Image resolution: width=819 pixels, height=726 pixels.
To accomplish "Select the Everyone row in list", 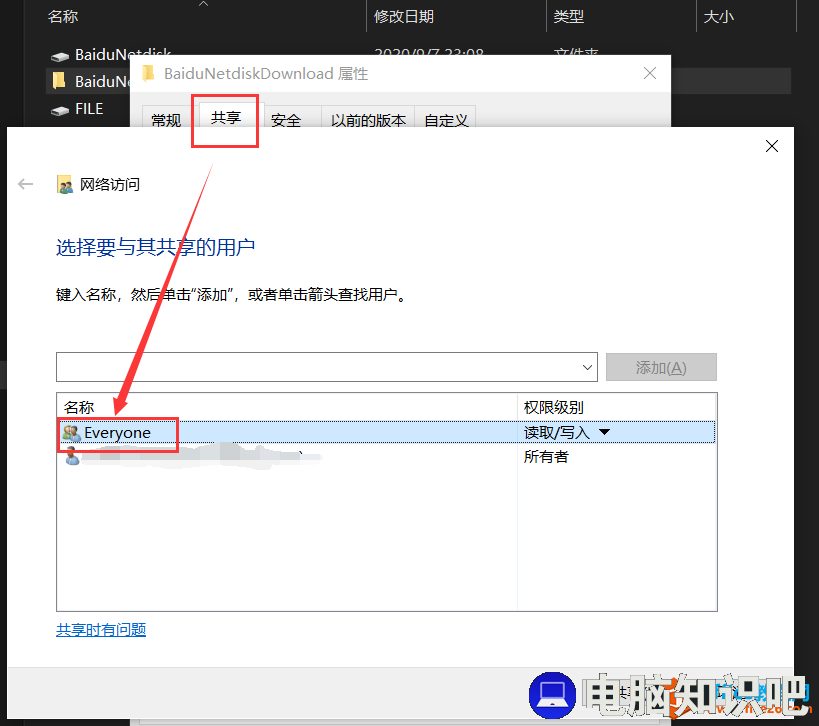I will (x=387, y=432).
